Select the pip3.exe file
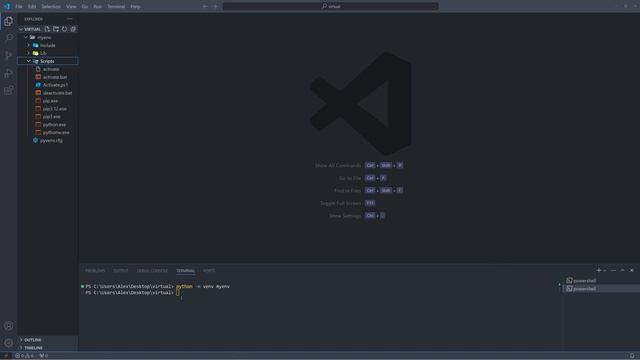The width and height of the screenshot is (640, 360). (x=51, y=117)
